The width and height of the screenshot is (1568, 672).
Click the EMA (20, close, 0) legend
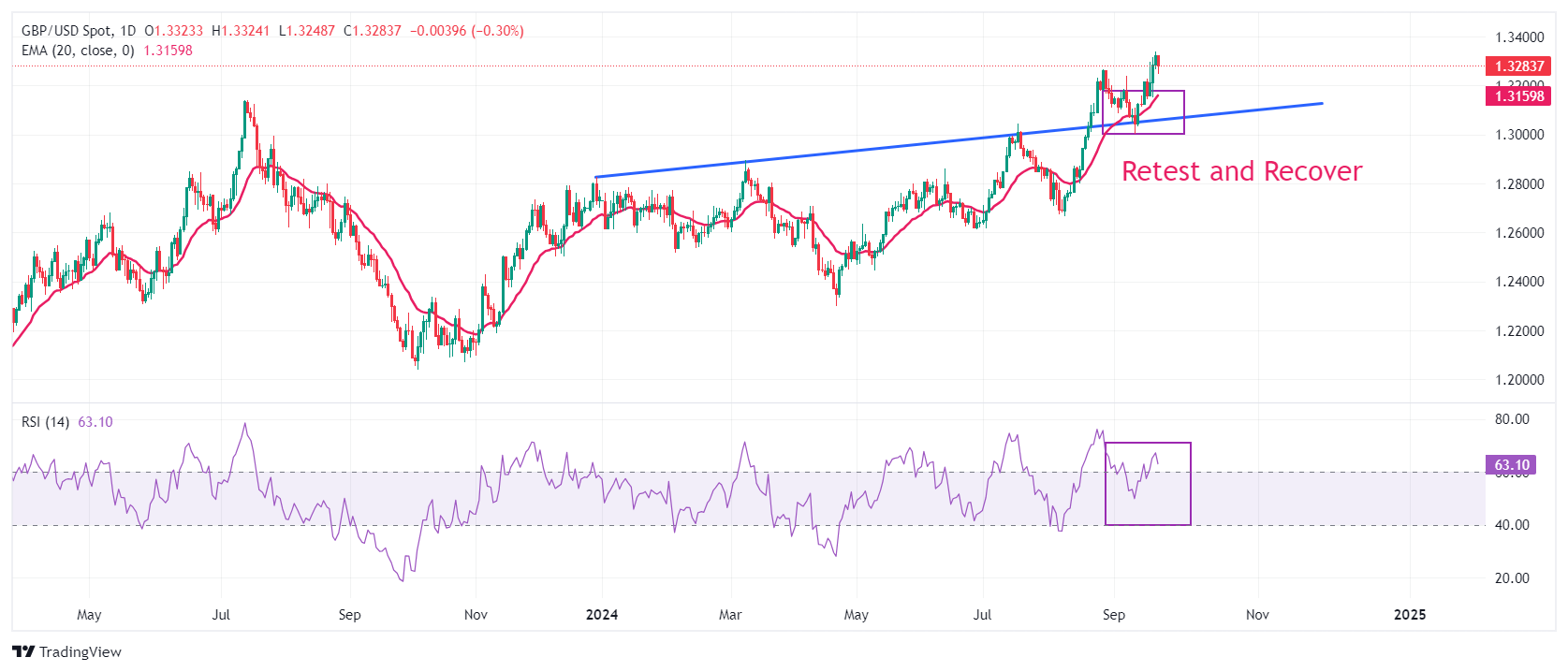coord(78,51)
